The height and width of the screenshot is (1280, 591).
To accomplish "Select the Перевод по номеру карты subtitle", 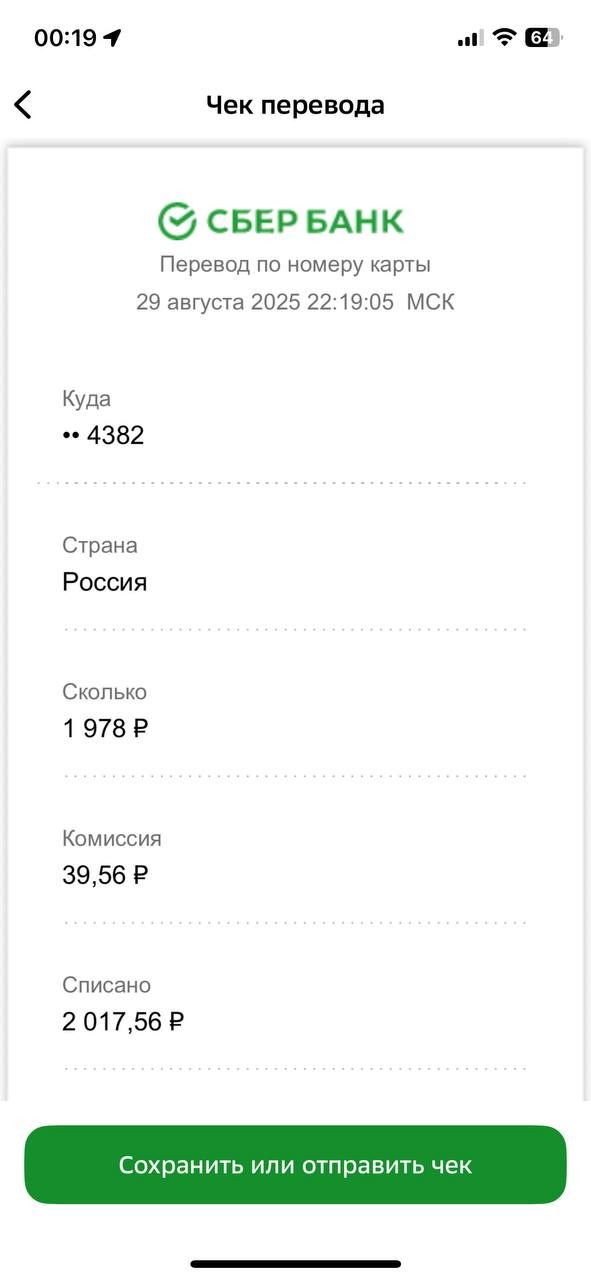I will [295, 265].
